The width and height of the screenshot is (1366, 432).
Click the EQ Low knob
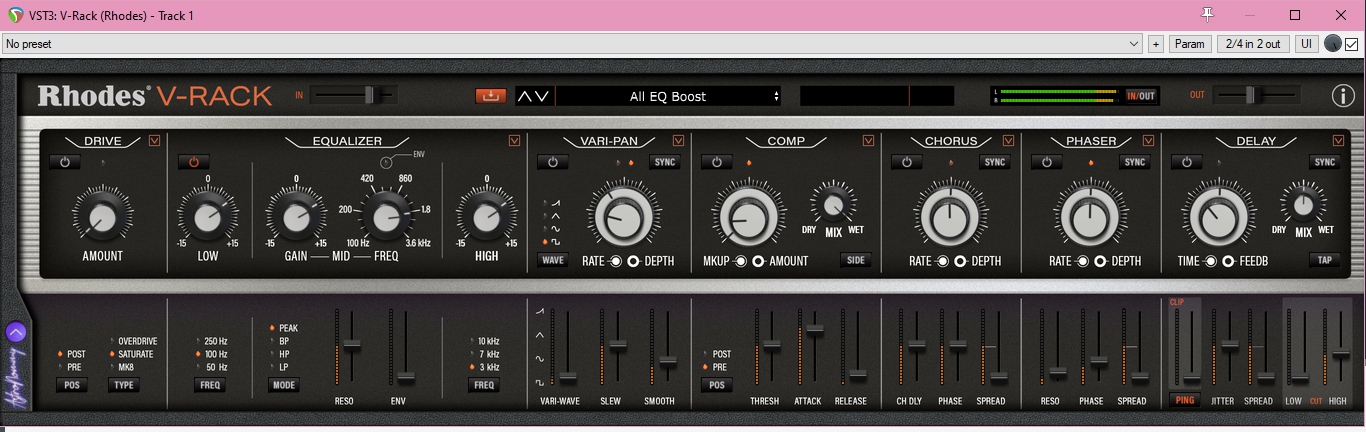pyautogui.click(x=207, y=216)
